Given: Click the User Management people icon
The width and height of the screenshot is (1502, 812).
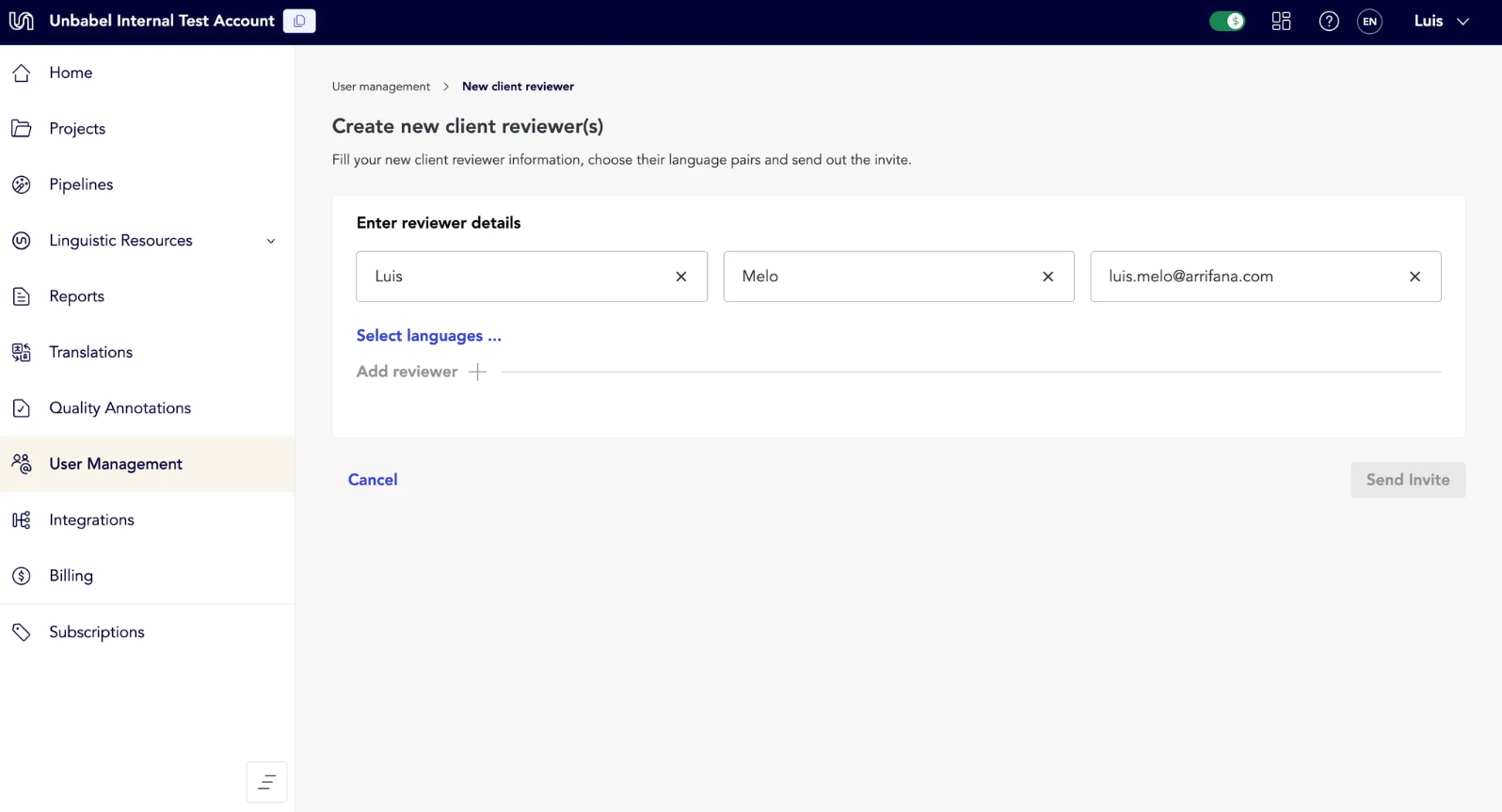Looking at the screenshot, I should pyautogui.click(x=22, y=464).
